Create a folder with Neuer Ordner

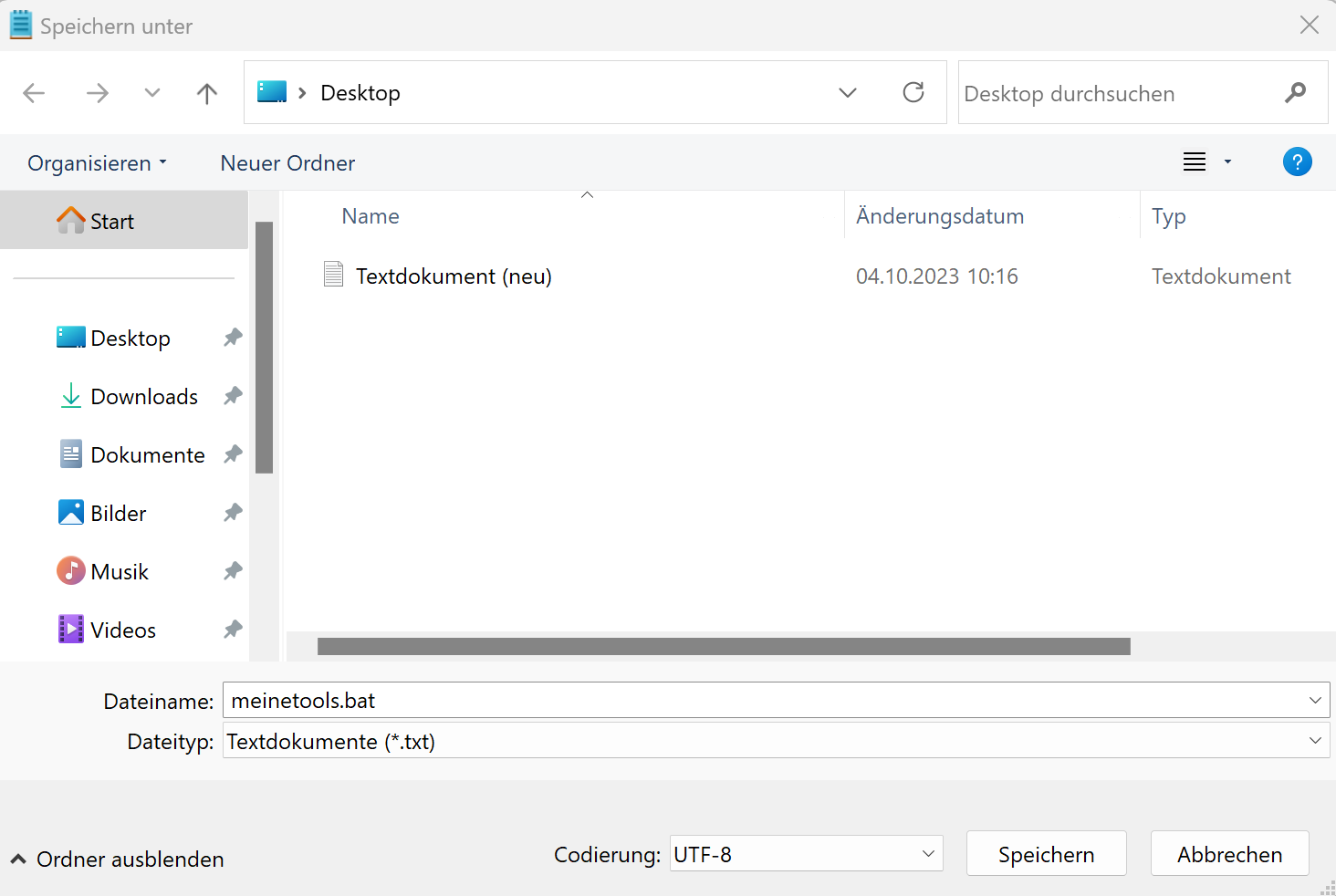[x=287, y=163]
